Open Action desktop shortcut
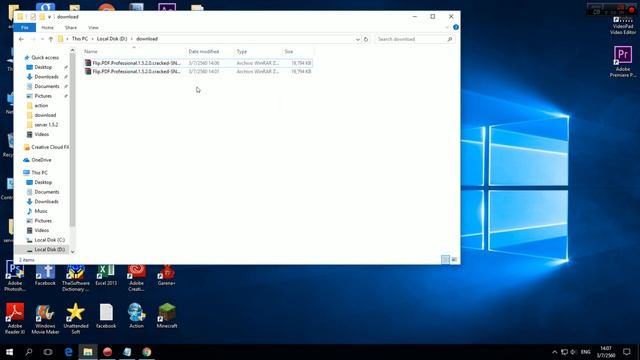The height and width of the screenshot is (360, 640). pyautogui.click(x=136, y=316)
